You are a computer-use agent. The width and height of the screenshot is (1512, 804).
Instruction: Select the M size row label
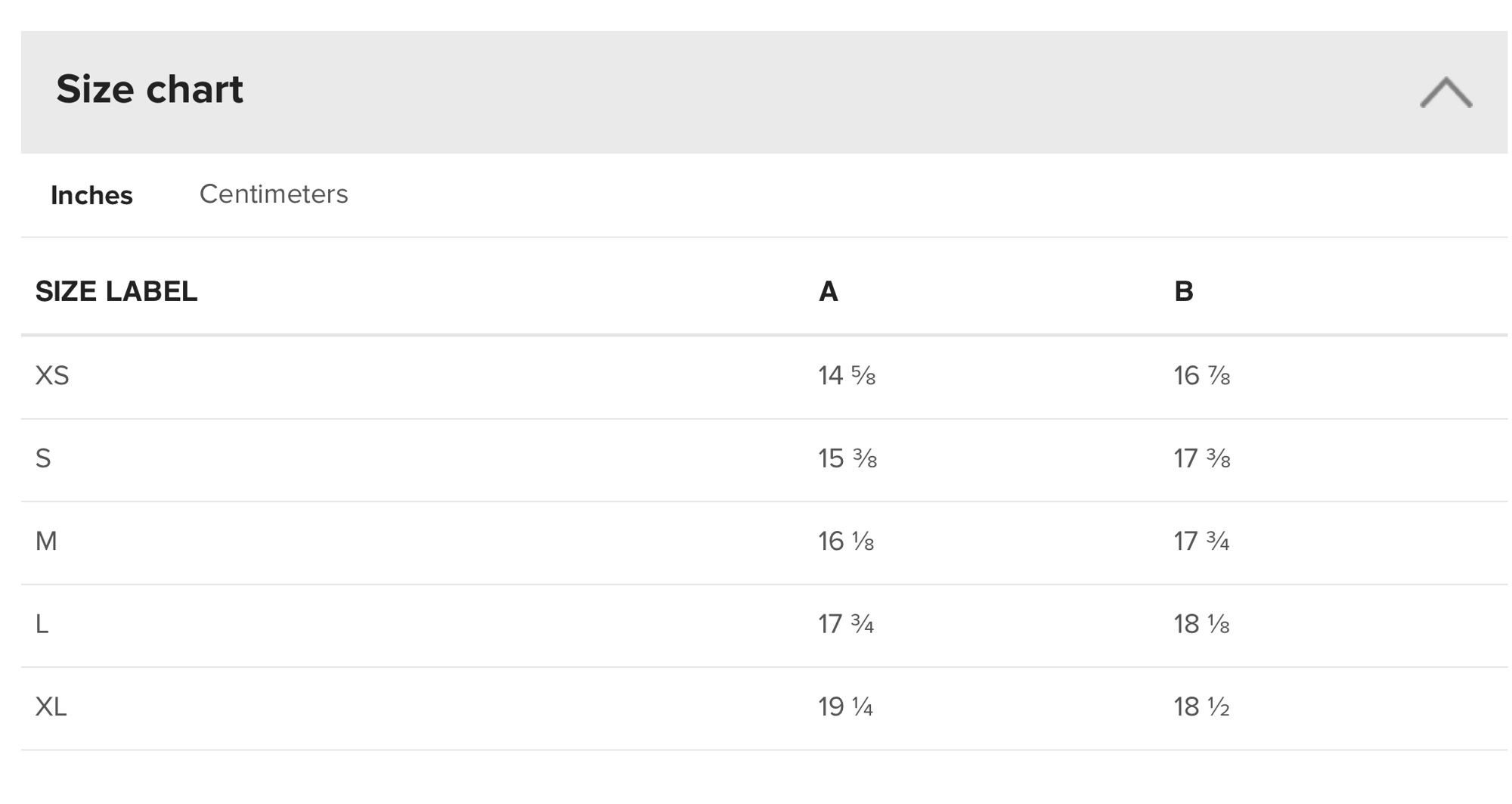(46, 542)
